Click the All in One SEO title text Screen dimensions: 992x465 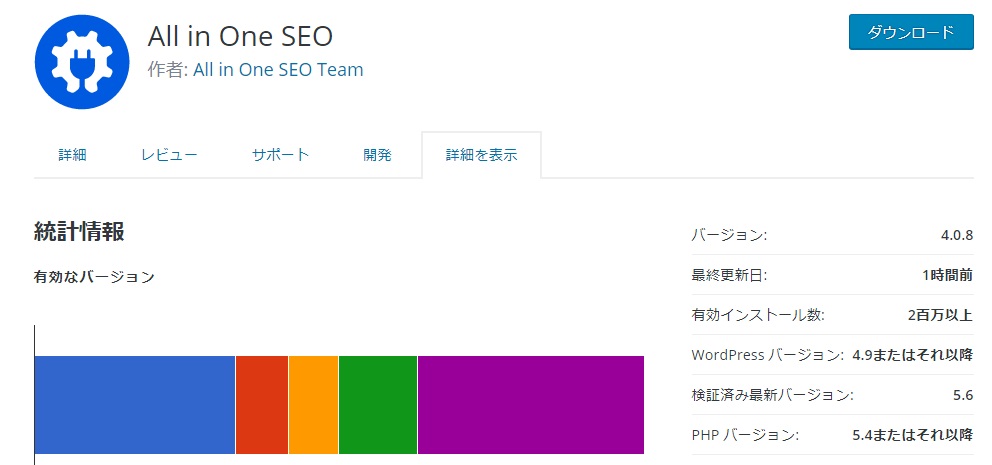[240, 37]
